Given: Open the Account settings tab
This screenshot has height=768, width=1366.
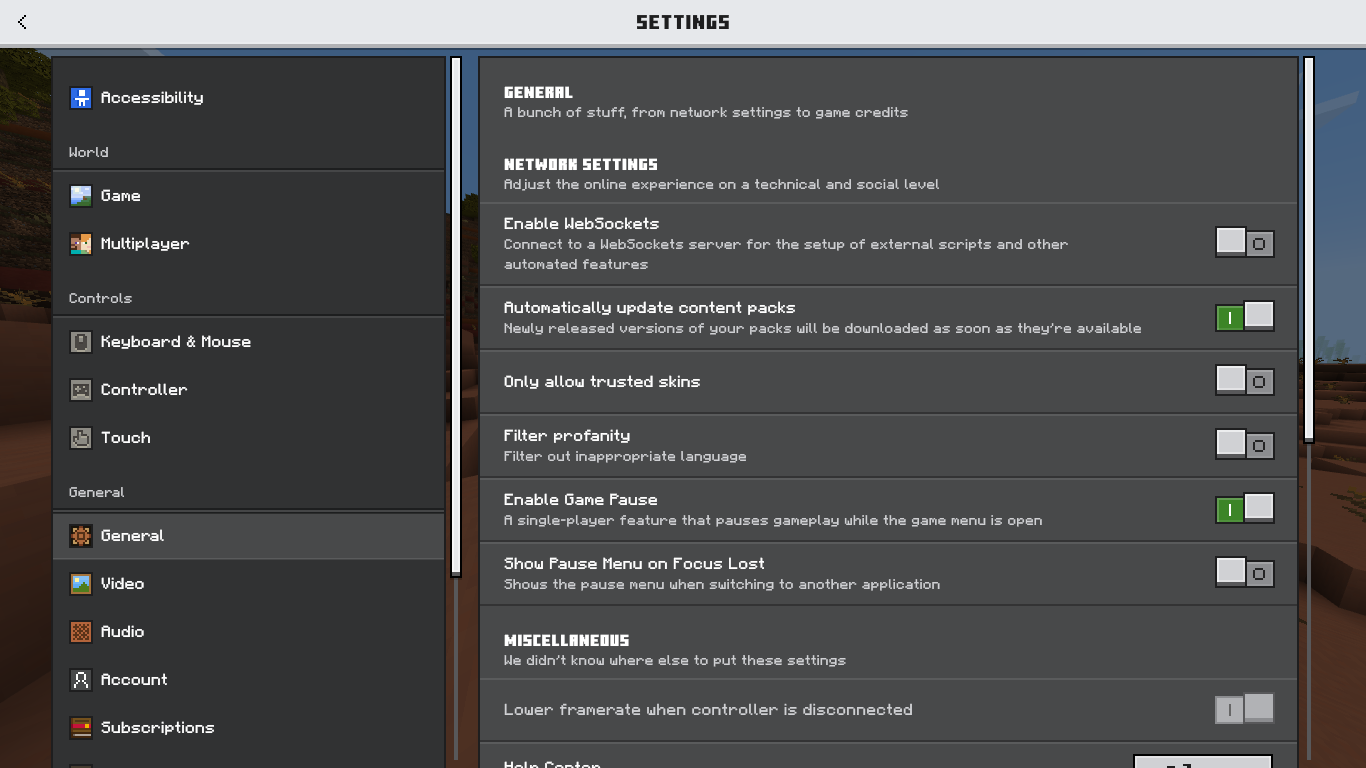Looking at the screenshot, I should [134, 680].
